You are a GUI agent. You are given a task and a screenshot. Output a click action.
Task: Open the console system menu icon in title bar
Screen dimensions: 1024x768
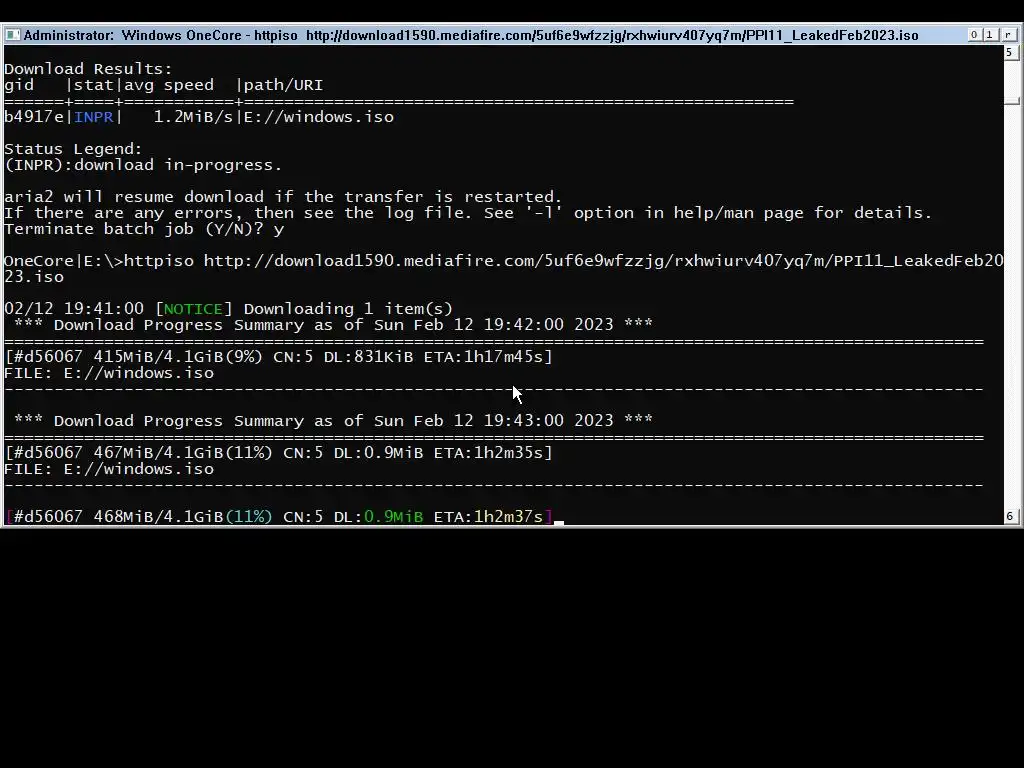point(12,35)
